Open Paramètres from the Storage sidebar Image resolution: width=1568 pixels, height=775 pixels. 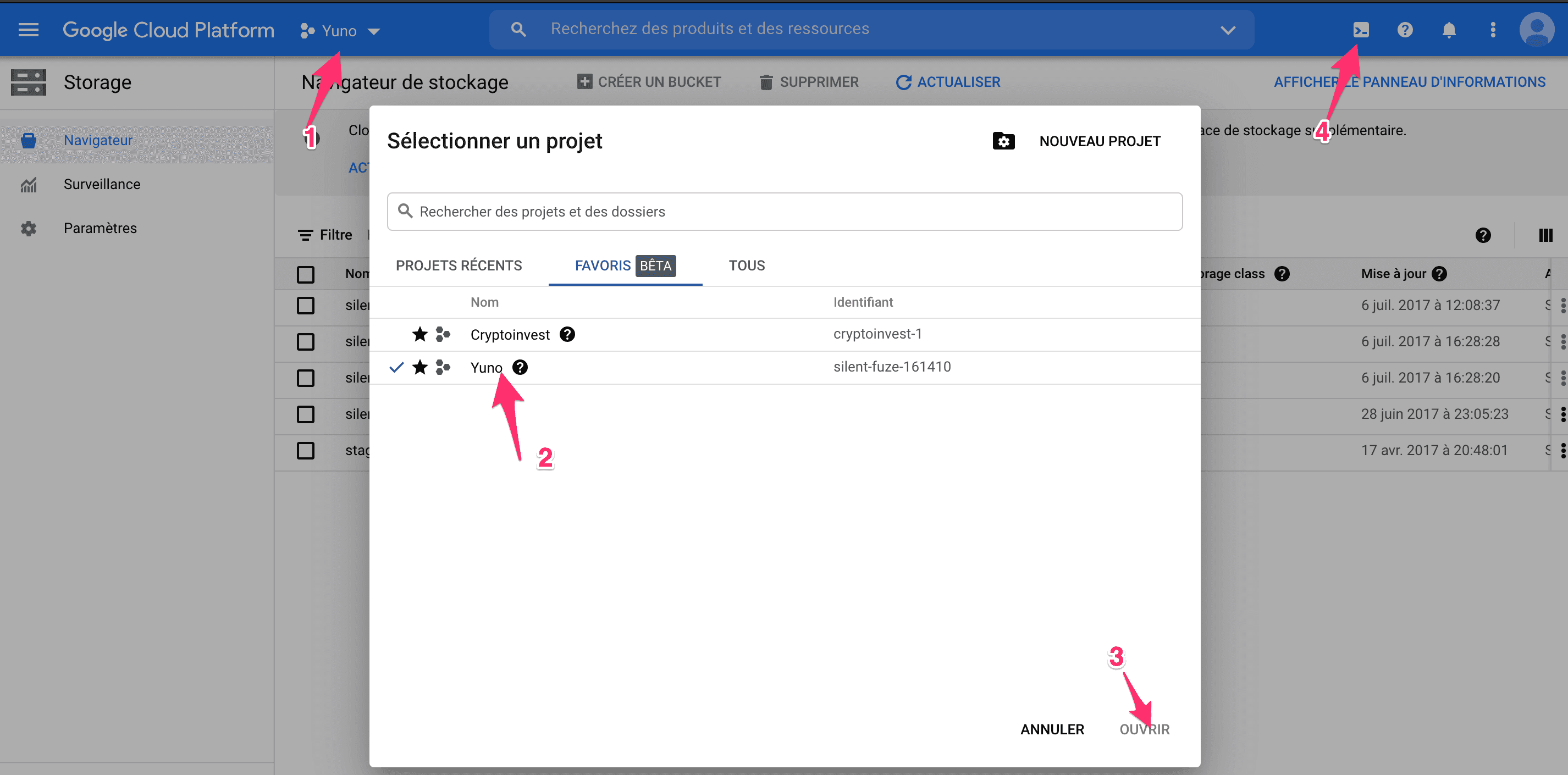[100, 228]
